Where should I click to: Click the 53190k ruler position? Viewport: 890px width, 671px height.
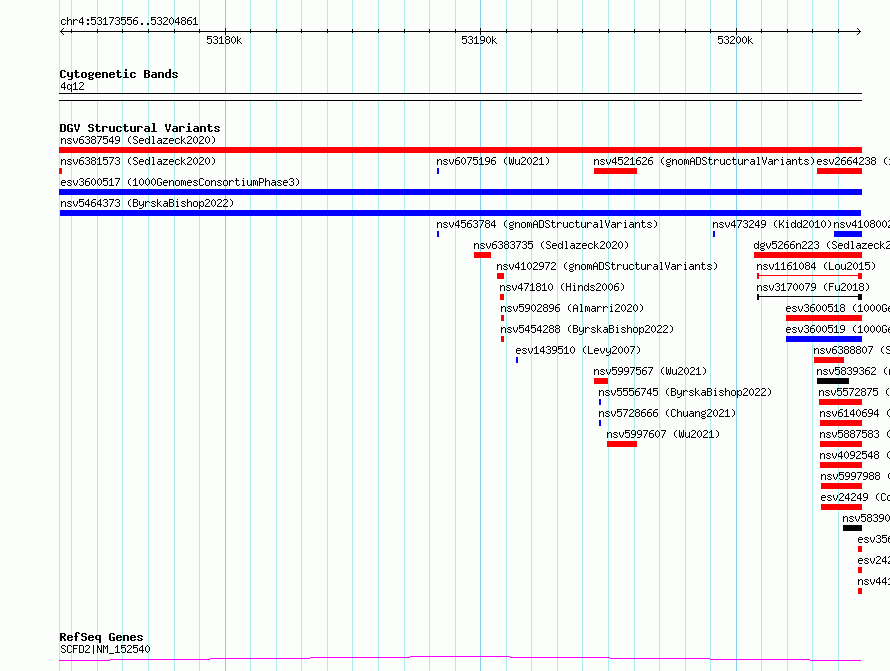pos(479,40)
